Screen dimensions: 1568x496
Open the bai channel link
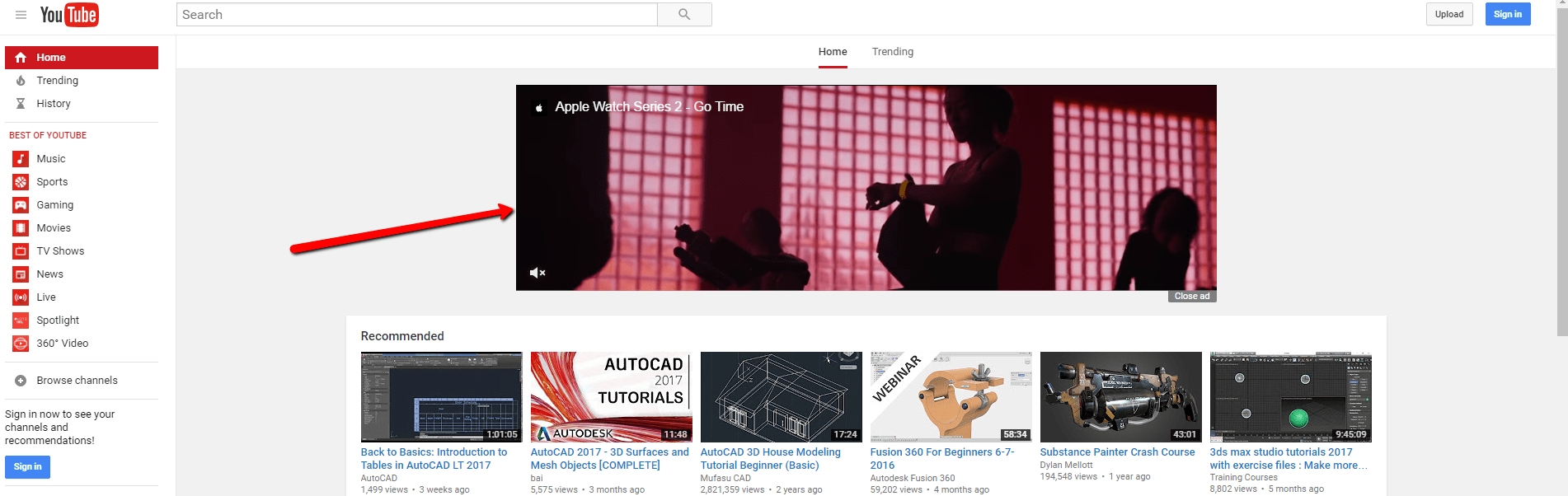click(537, 478)
